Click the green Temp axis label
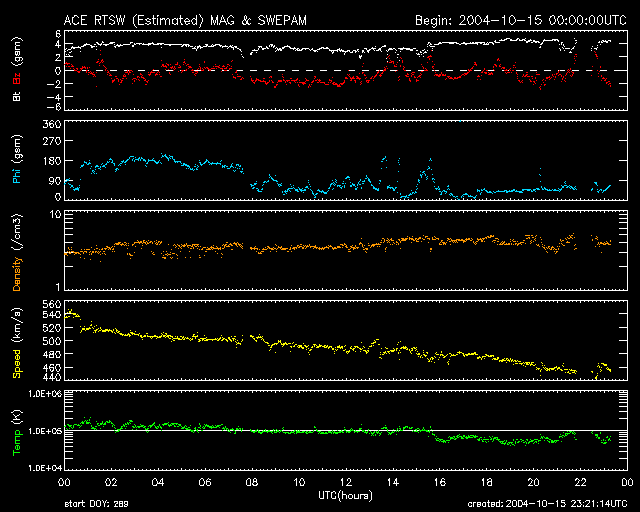 click(17, 443)
